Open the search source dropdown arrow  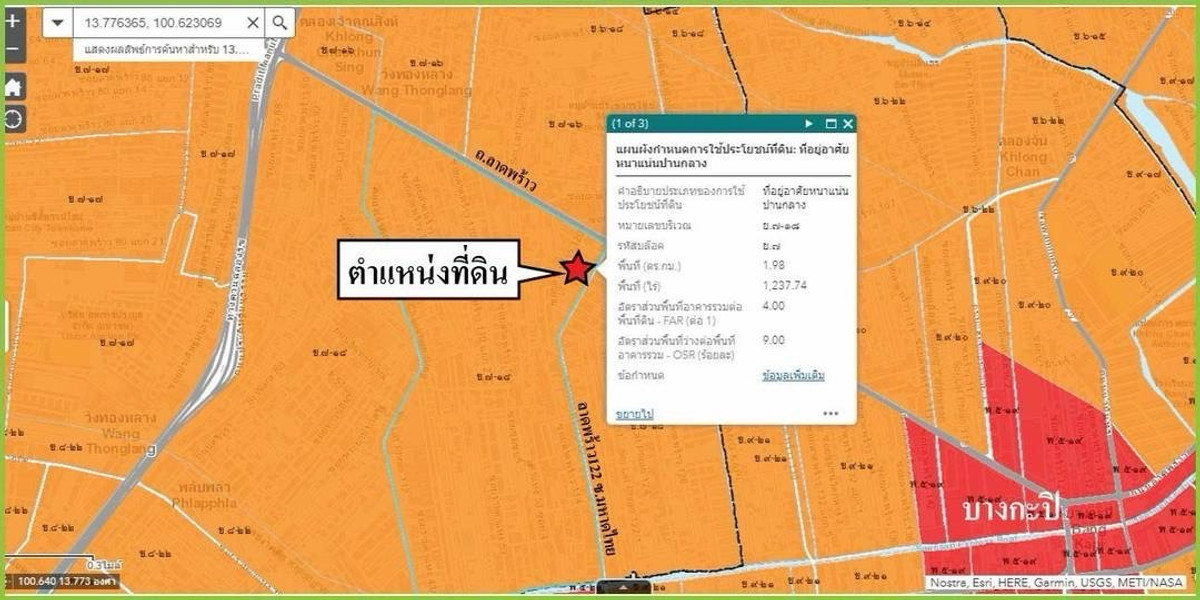tap(58, 22)
